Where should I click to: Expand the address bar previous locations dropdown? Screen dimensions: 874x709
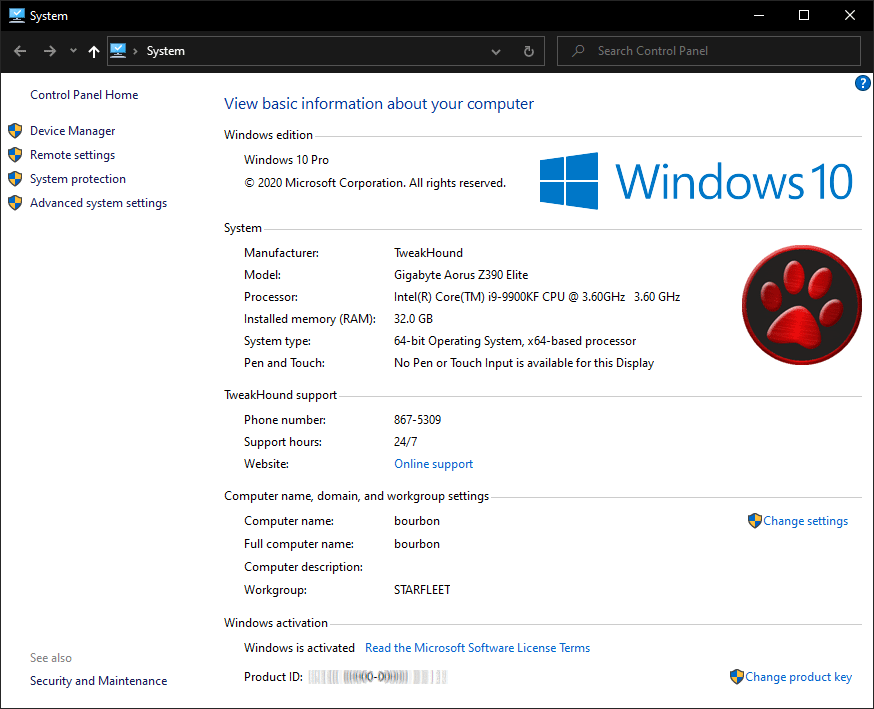click(x=496, y=51)
